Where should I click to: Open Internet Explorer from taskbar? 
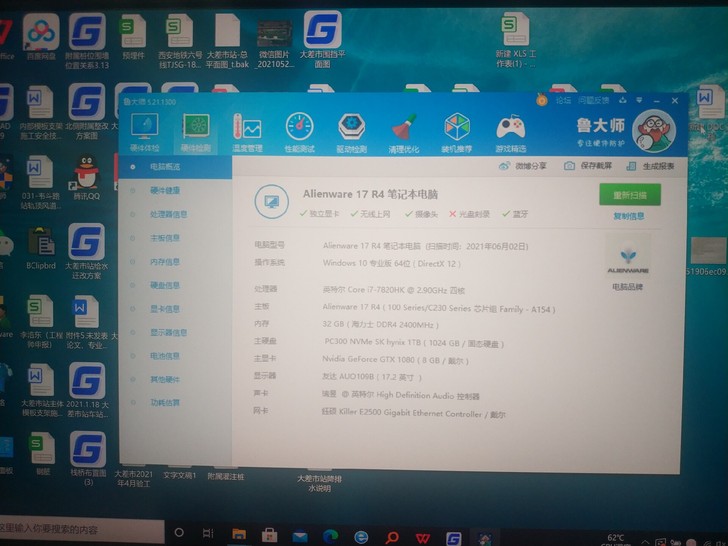pos(361,537)
